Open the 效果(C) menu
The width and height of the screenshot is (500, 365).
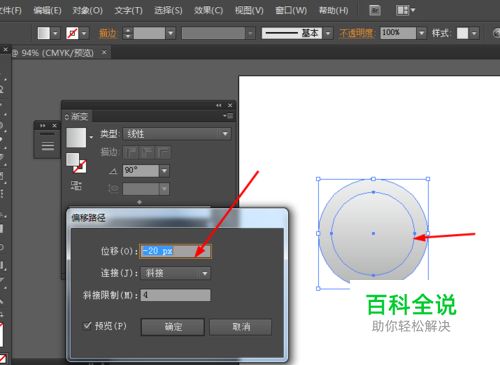(x=208, y=10)
